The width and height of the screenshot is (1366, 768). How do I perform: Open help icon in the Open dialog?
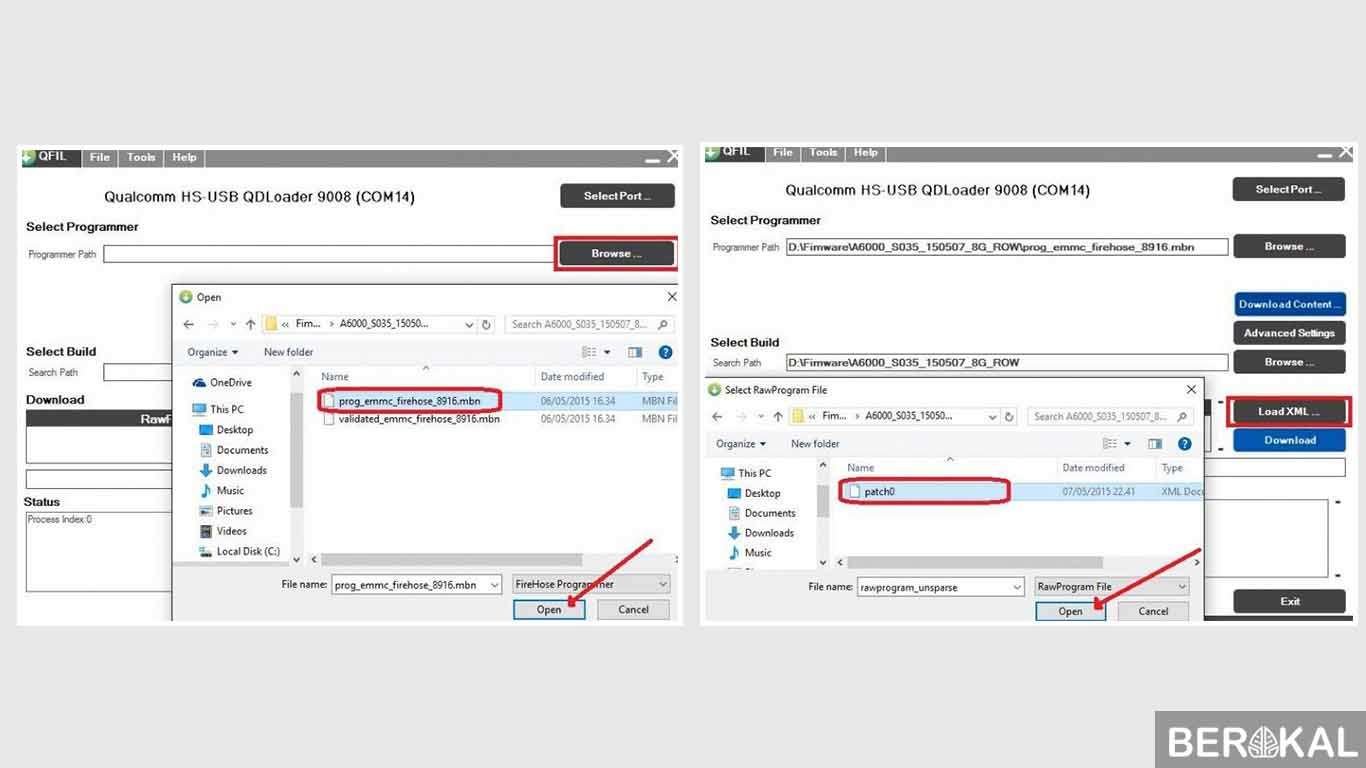pos(666,352)
